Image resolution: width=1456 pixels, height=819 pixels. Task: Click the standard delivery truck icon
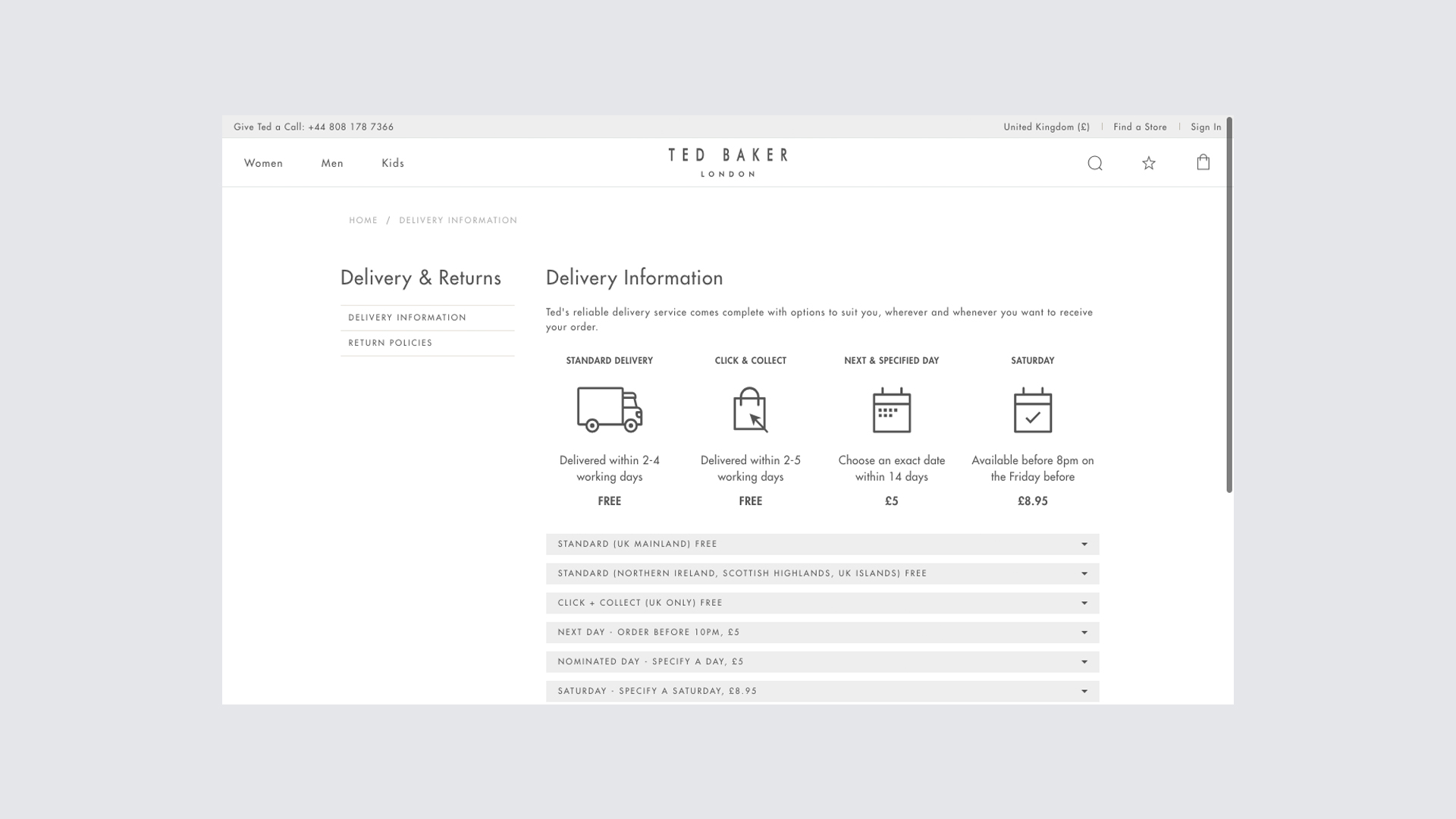click(x=610, y=409)
